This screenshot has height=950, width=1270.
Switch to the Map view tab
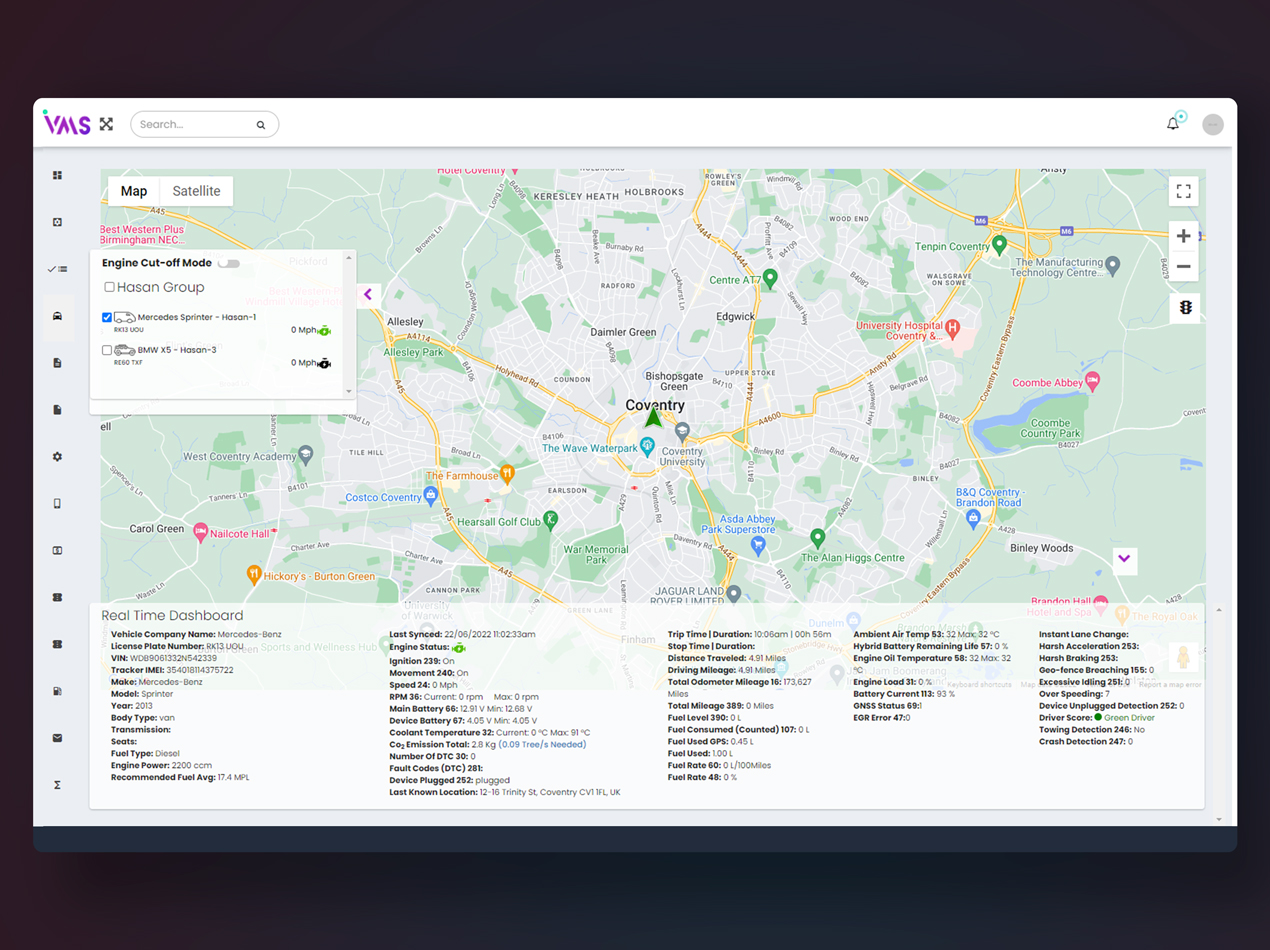tap(134, 191)
